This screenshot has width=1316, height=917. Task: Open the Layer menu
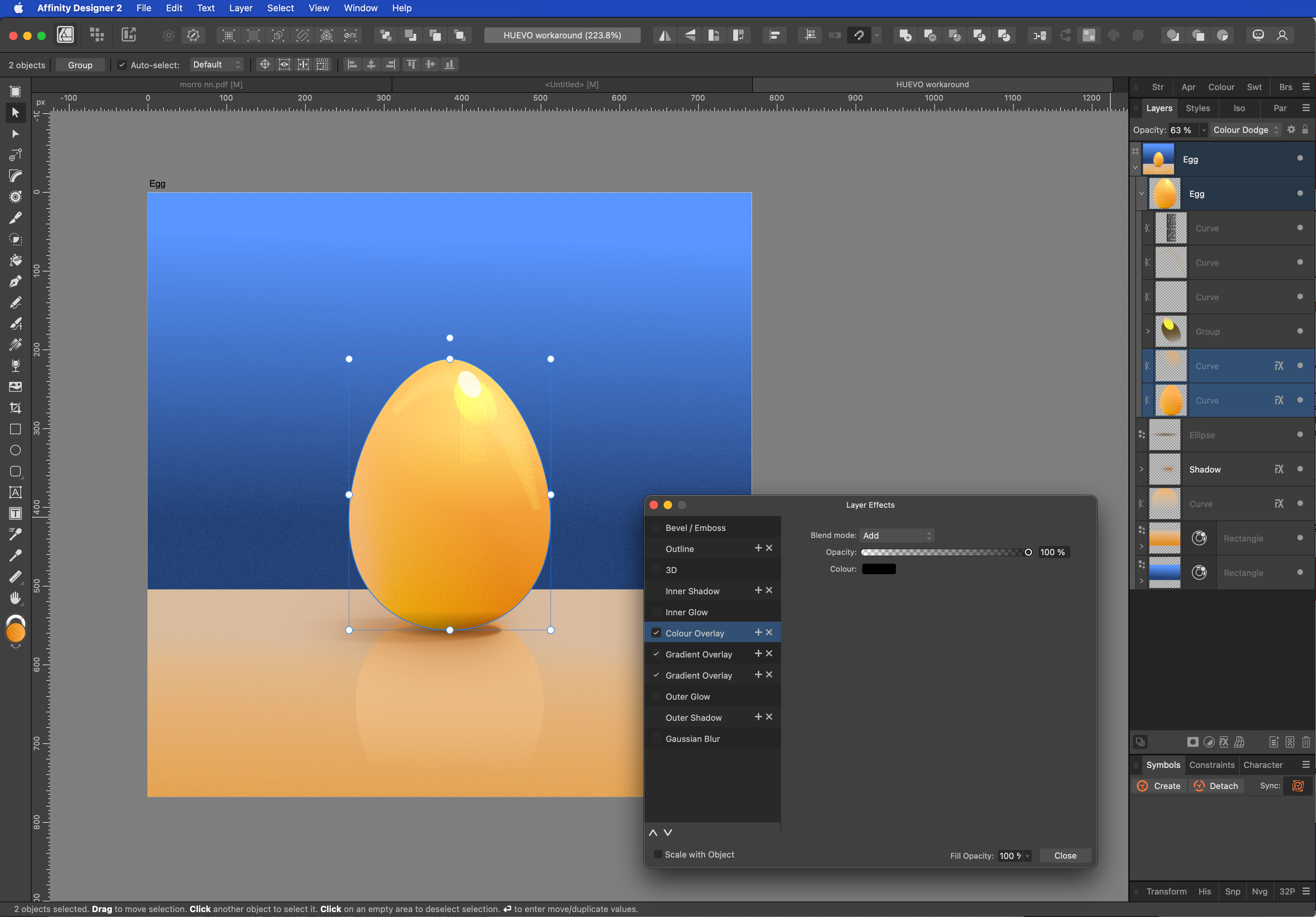coord(240,8)
